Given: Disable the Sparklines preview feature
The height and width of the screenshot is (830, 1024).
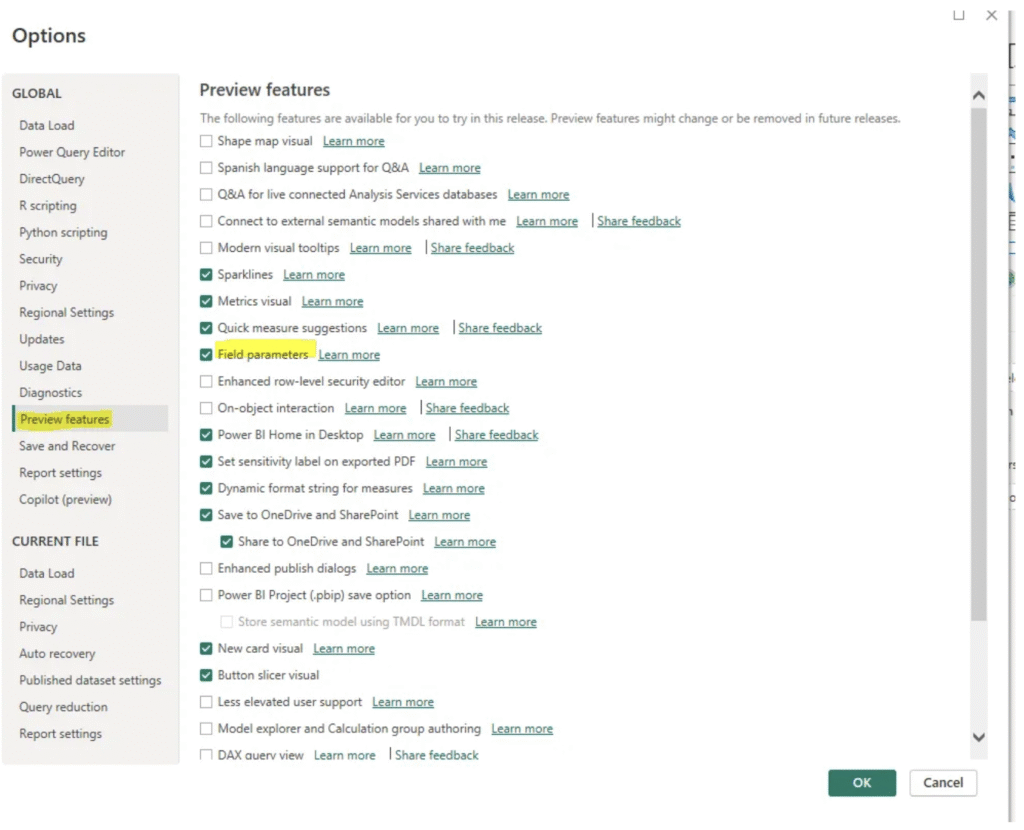Looking at the screenshot, I should click(206, 275).
